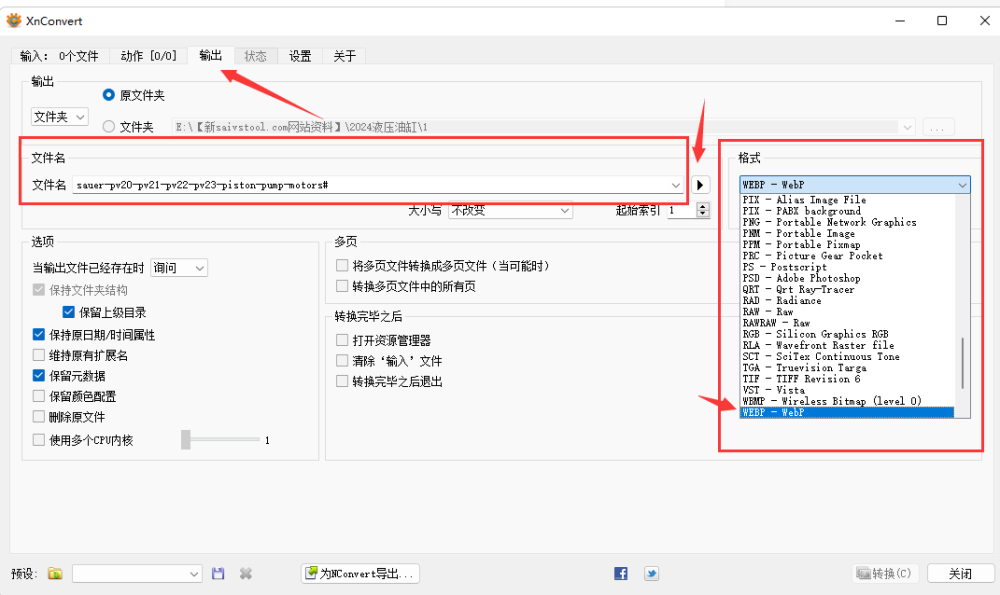
Task: Click the 为NConvert导出 button
Action: 360,573
